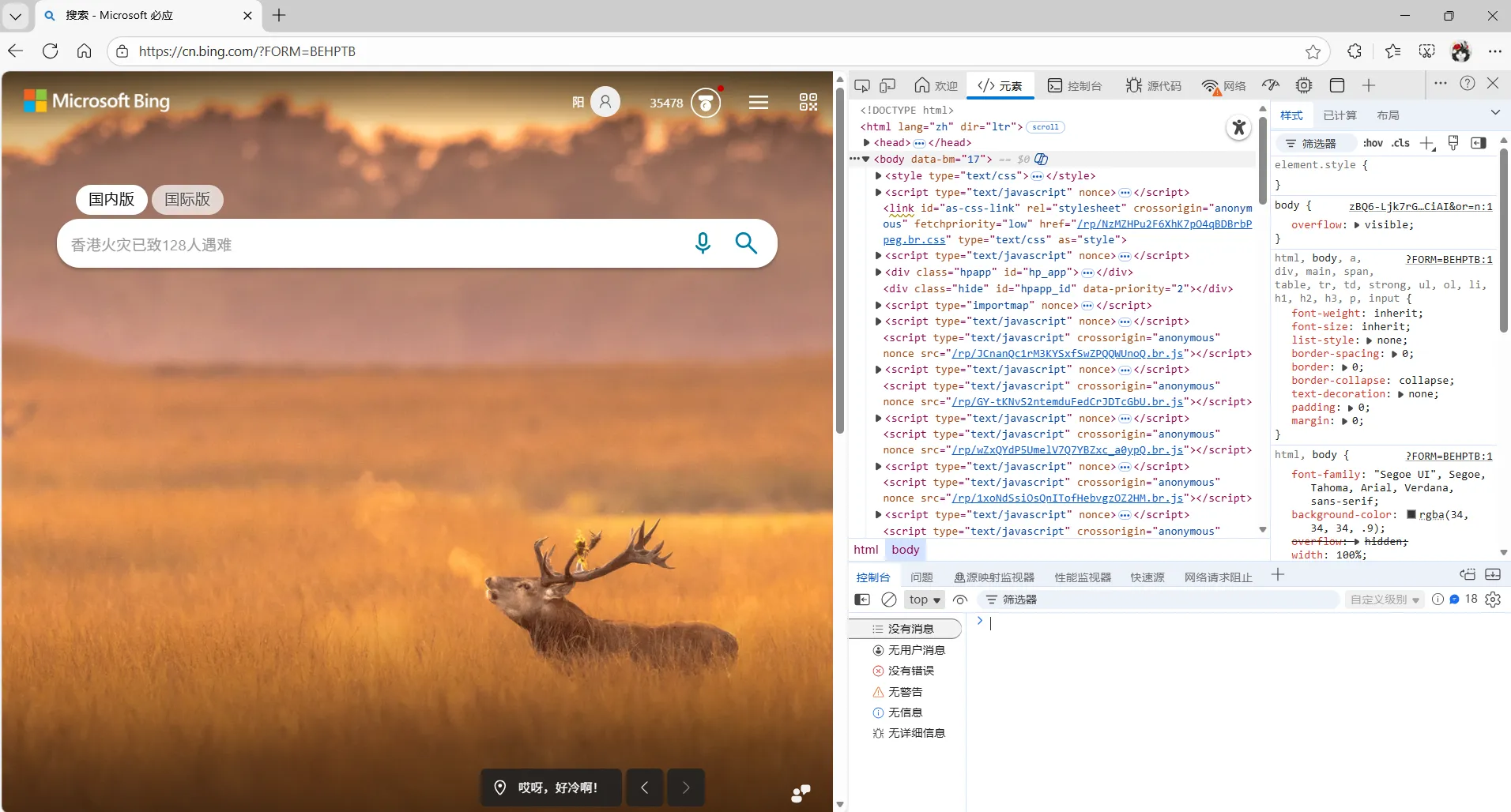Toggle the :hov element state panel

(x=1373, y=143)
